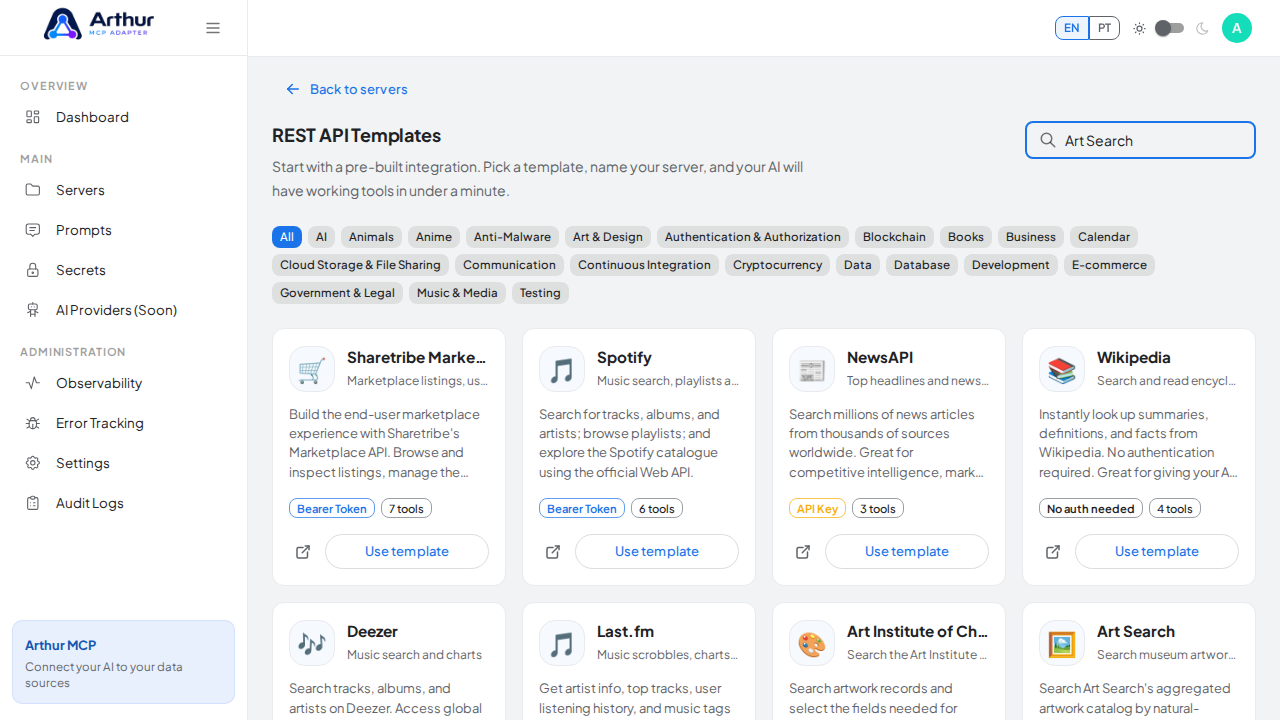This screenshot has height=720, width=1280.
Task: Click the NewsAPI API Key badge
Action: [x=817, y=509]
